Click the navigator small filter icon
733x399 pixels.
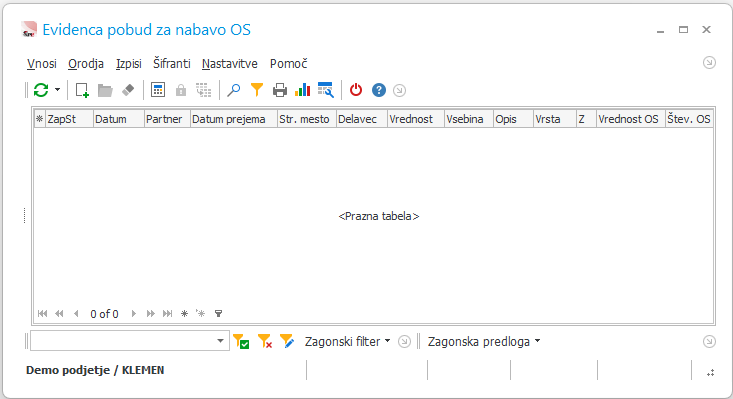pos(218,314)
